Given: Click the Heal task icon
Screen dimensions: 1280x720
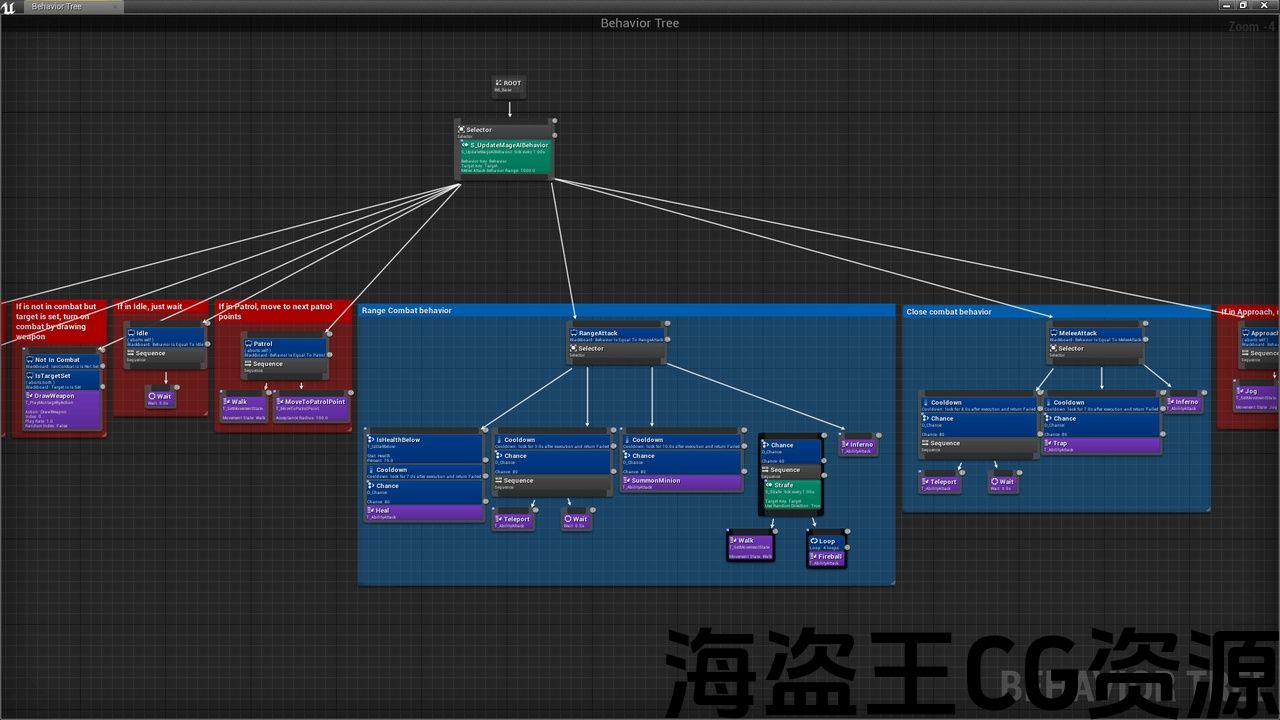Looking at the screenshot, I should 370,510.
